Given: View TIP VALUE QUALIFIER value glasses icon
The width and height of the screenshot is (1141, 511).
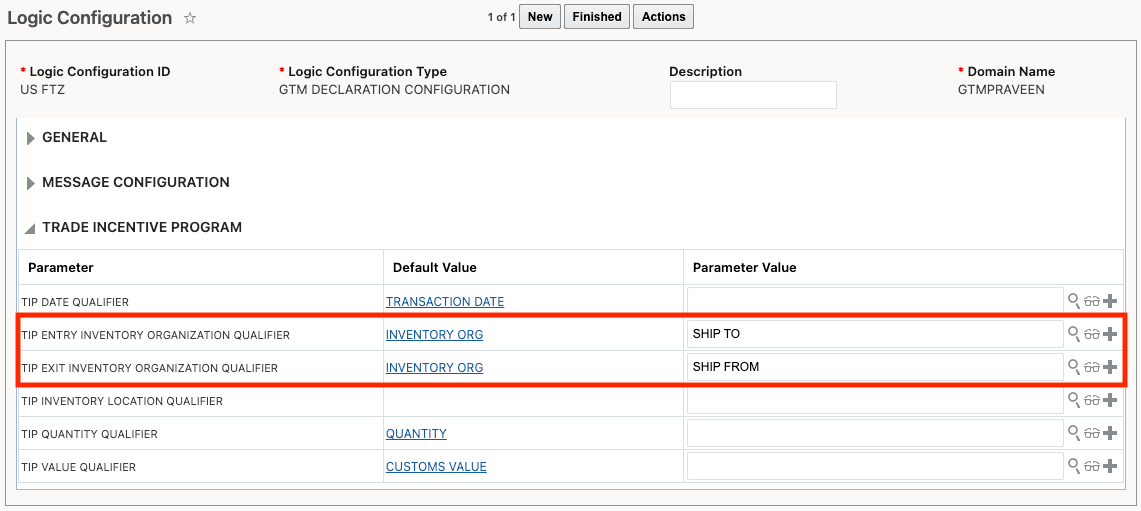Looking at the screenshot, I should (1092, 466).
